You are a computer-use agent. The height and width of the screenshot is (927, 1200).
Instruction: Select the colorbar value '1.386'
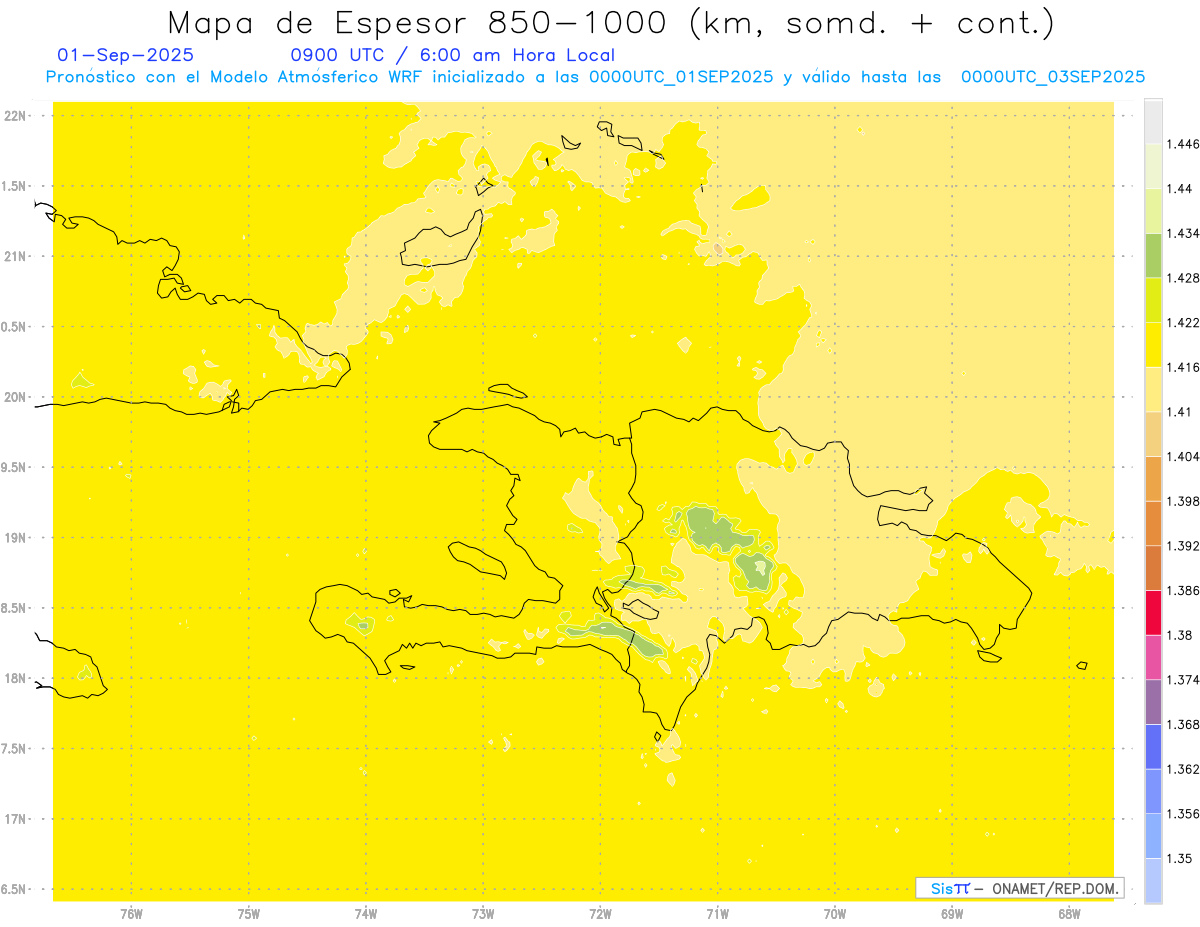pyautogui.click(x=1185, y=590)
